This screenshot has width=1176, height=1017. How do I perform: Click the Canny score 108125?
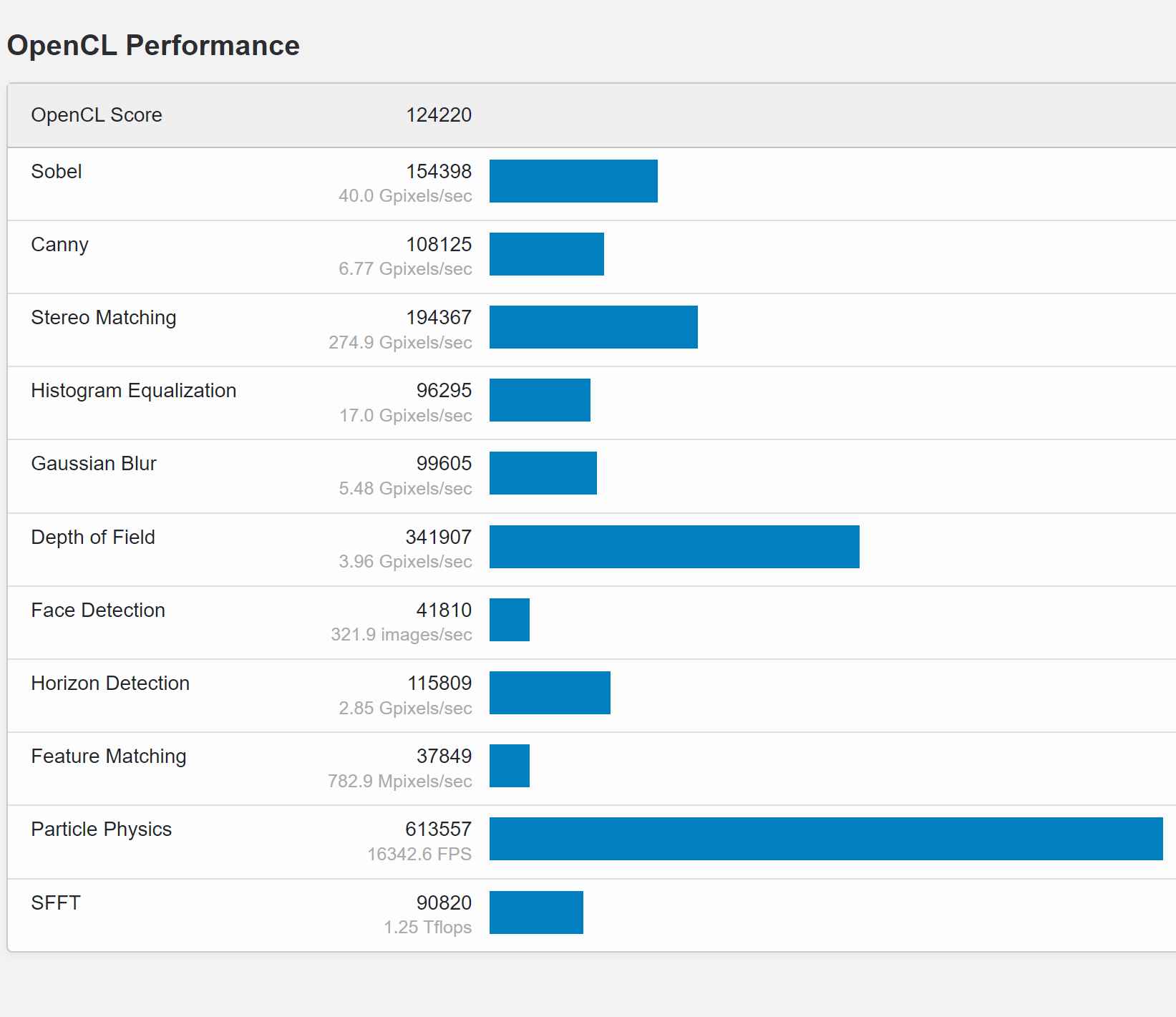pos(438,245)
